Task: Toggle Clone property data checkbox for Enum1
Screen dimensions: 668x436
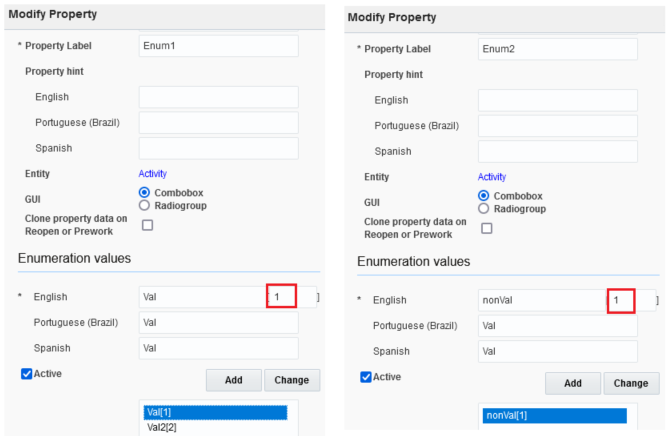Action: (147, 225)
